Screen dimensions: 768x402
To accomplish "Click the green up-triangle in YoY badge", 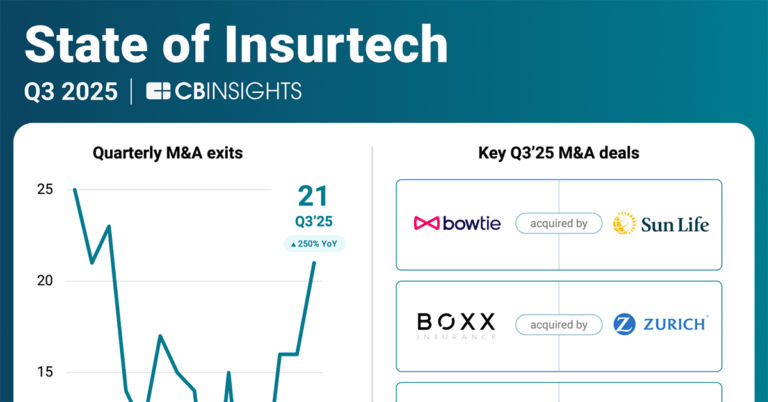I will pos(293,244).
